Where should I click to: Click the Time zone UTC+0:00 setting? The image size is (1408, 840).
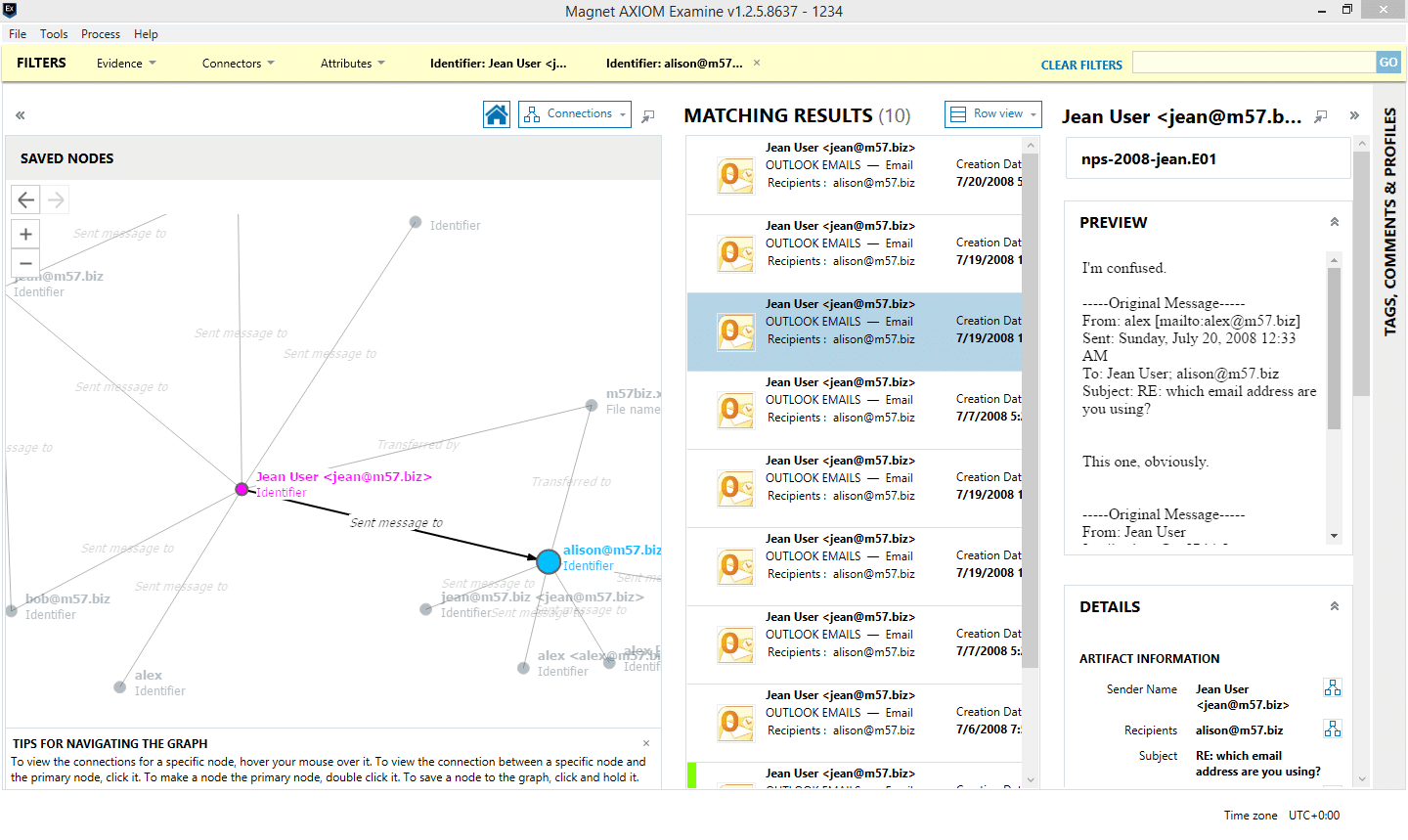tap(1282, 816)
